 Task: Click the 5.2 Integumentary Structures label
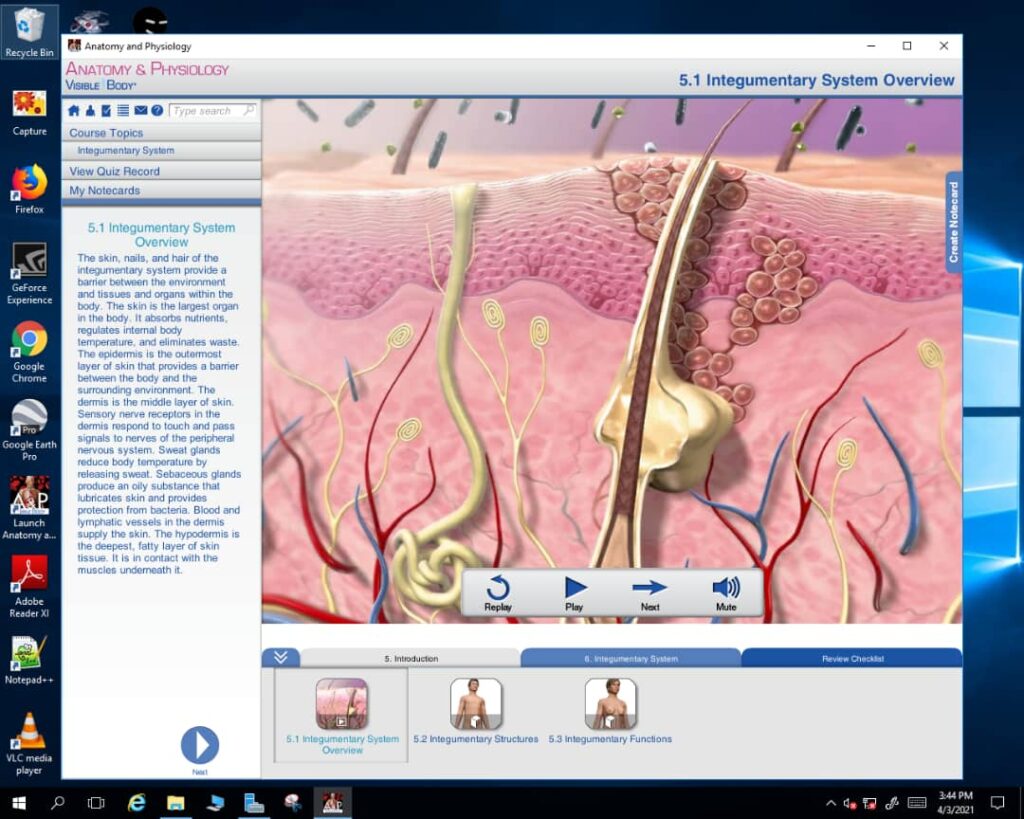[x=475, y=739]
